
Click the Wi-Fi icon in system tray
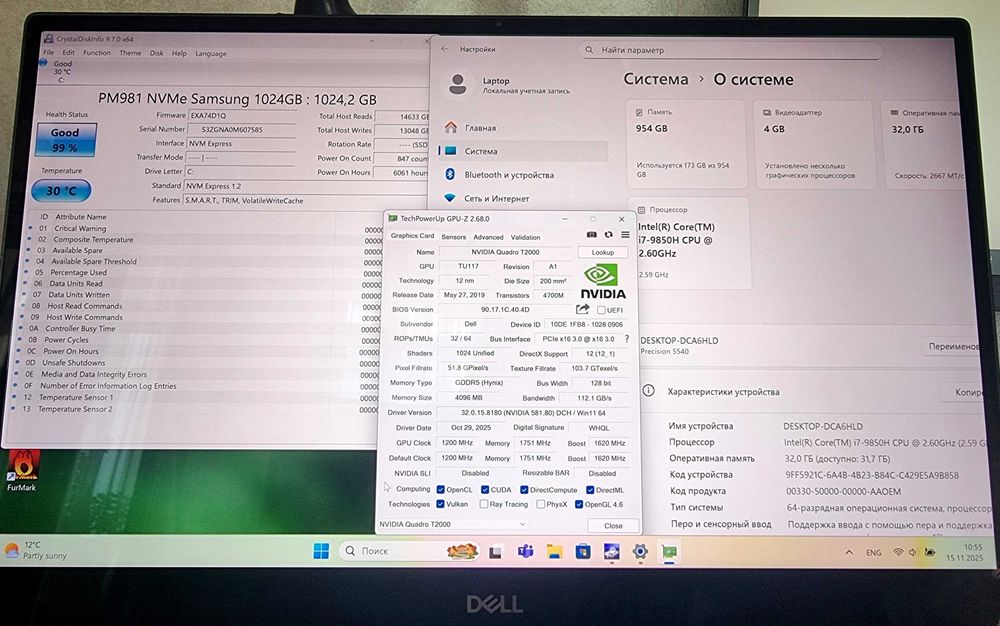pyautogui.click(x=898, y=552)
